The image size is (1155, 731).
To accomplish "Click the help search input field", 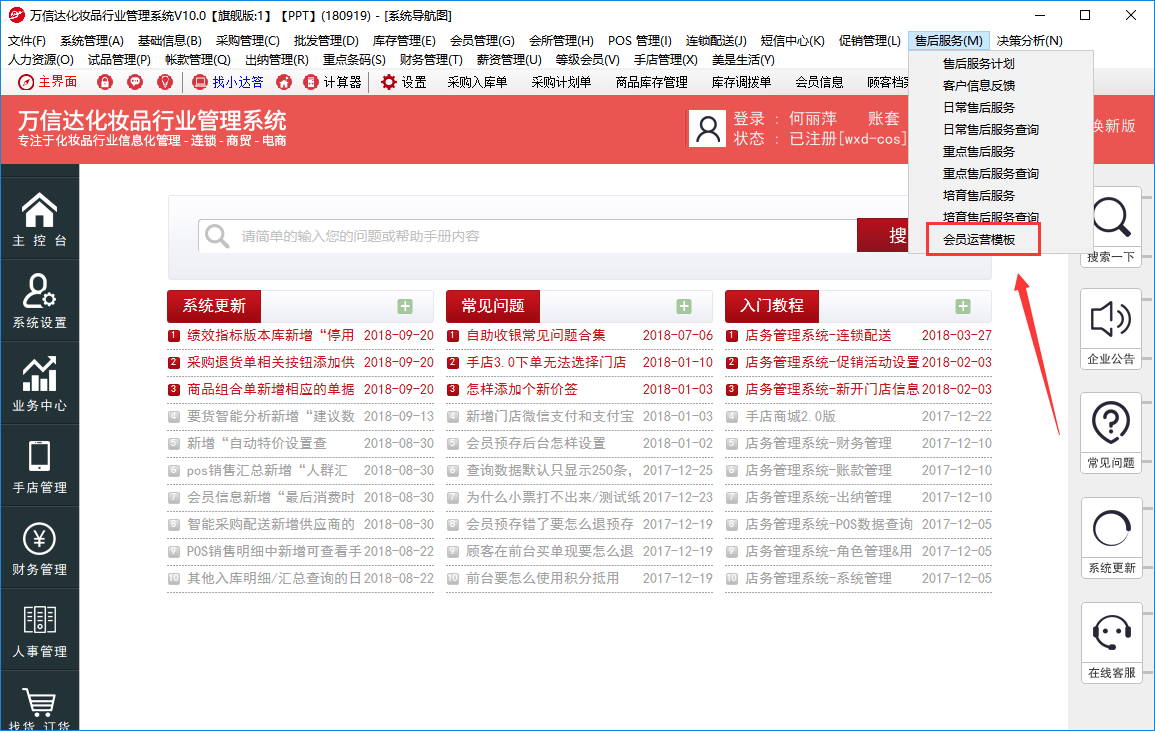I will [x=527, y=236].
